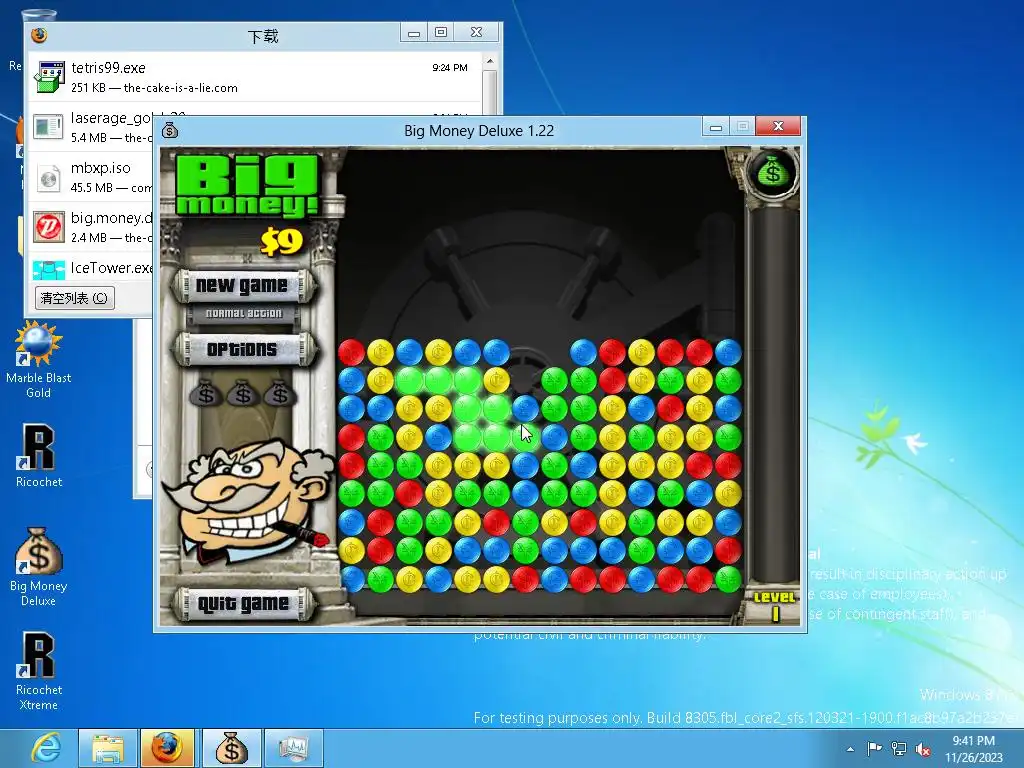Select the big.money download entry

(x=91, y=227)
